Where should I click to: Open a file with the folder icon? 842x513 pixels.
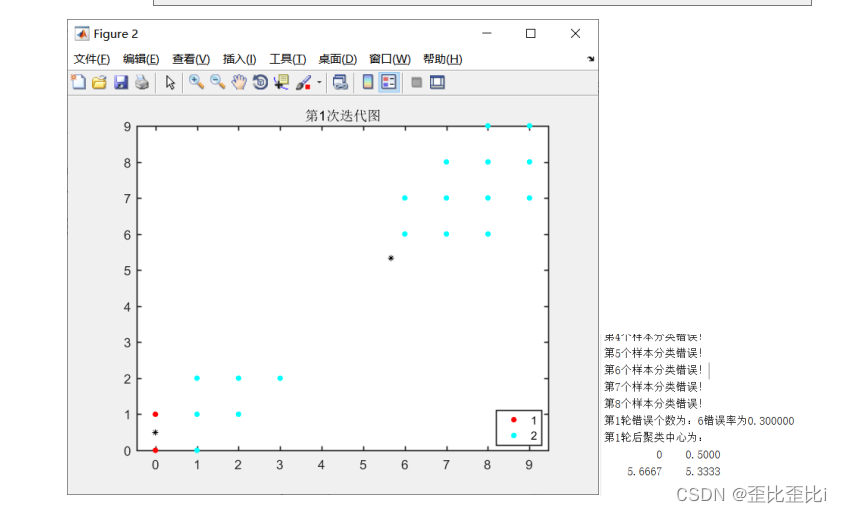(x=99, y=82)
